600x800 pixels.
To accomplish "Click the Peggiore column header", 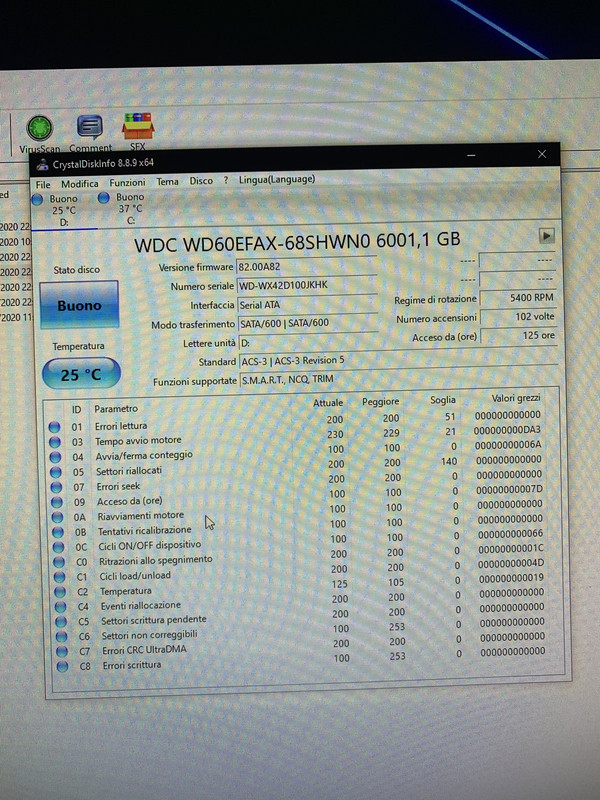I will (381, 402).
